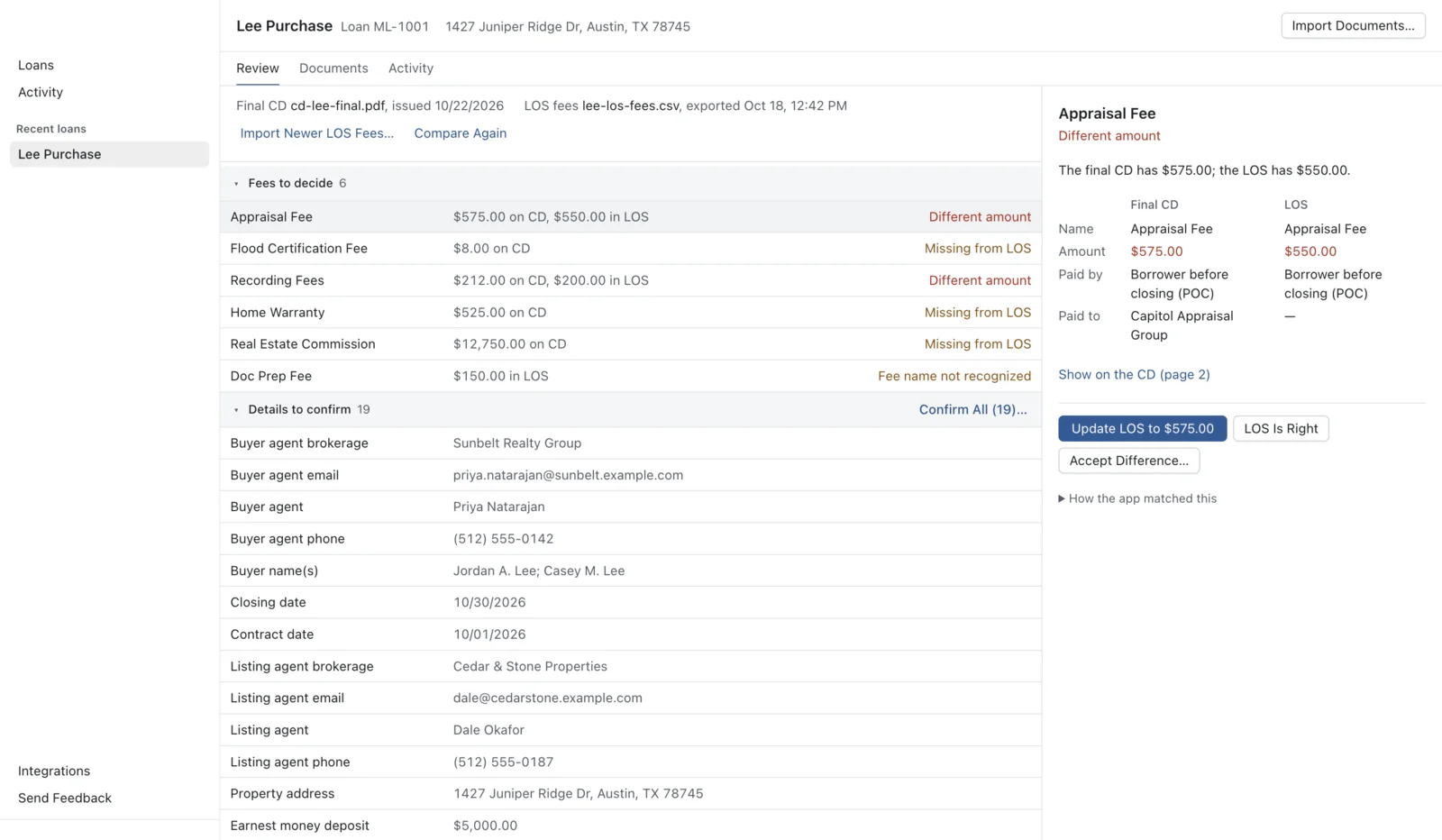Click the LOS Is Right button
Viewport: 1442px width, 840px height.
(x=1281, y=428)
